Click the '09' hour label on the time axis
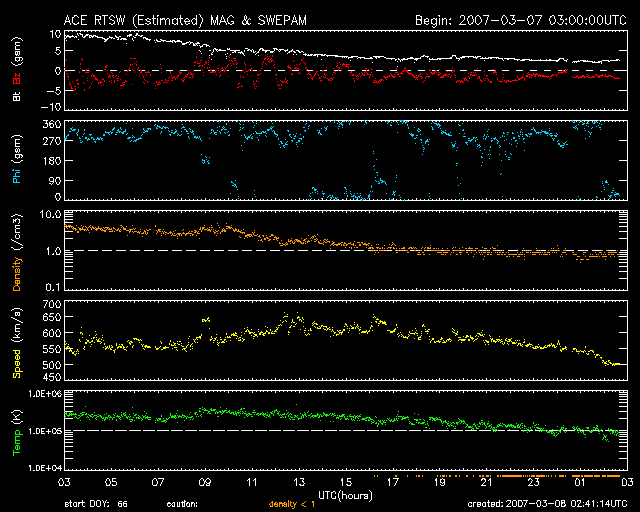This screenshot has height=512, width=640. pos(205,482)
